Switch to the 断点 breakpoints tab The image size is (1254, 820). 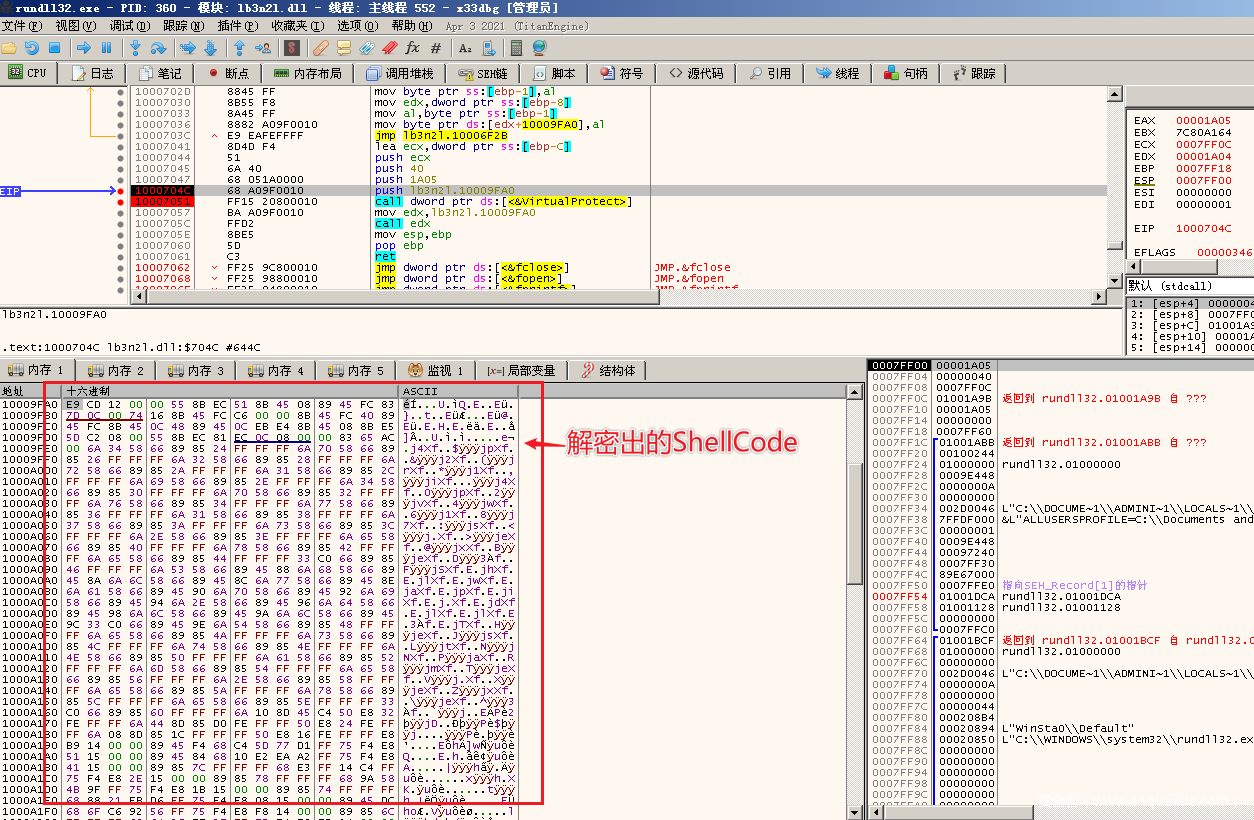click(228, 73)
